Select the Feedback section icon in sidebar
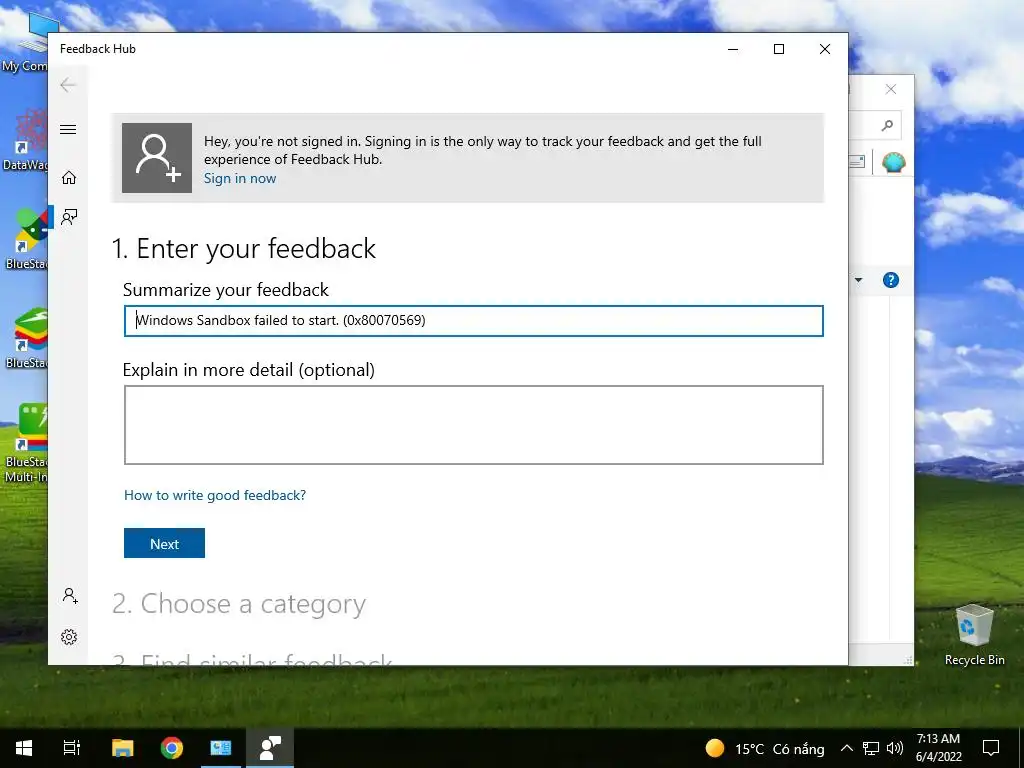1024x768 pixels. pyautogui.click(x=69, y=217)
